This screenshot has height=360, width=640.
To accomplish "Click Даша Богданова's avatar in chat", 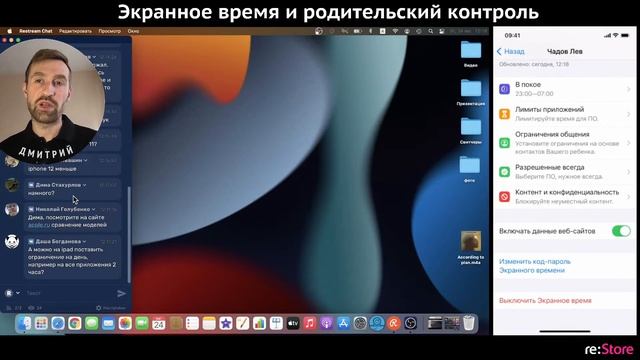I will (12, 241).
